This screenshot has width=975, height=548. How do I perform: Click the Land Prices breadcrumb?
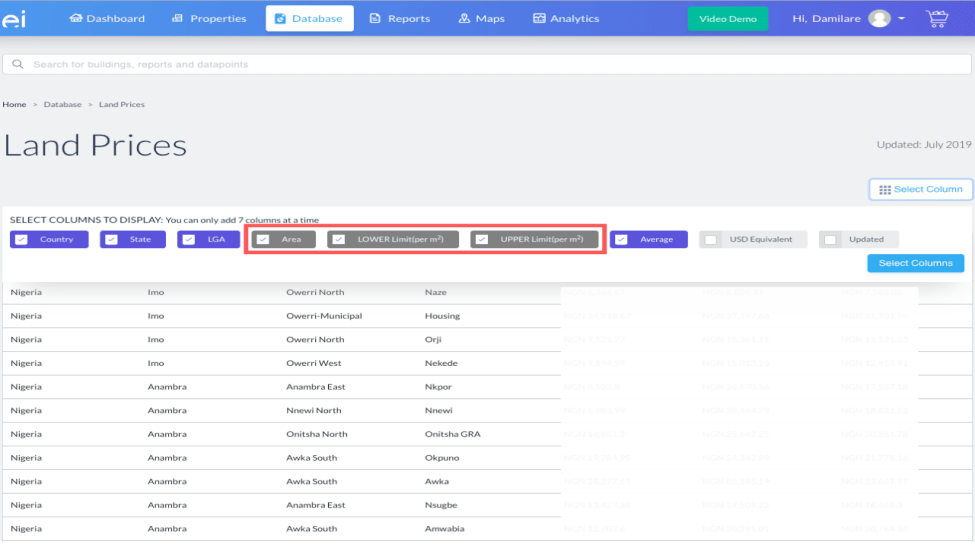[x=122, y=104]
